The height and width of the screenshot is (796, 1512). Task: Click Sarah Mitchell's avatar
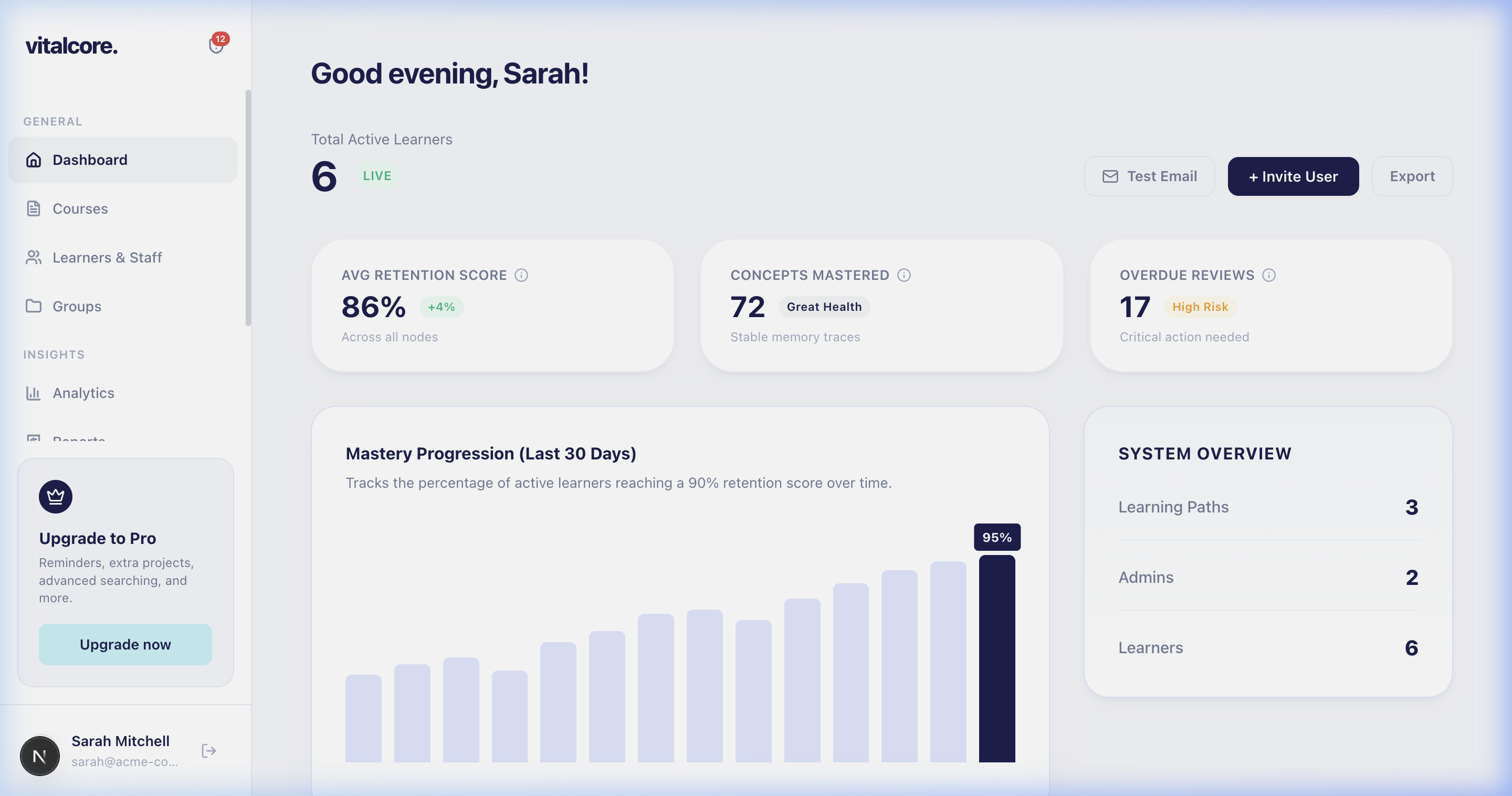point(39,756)
